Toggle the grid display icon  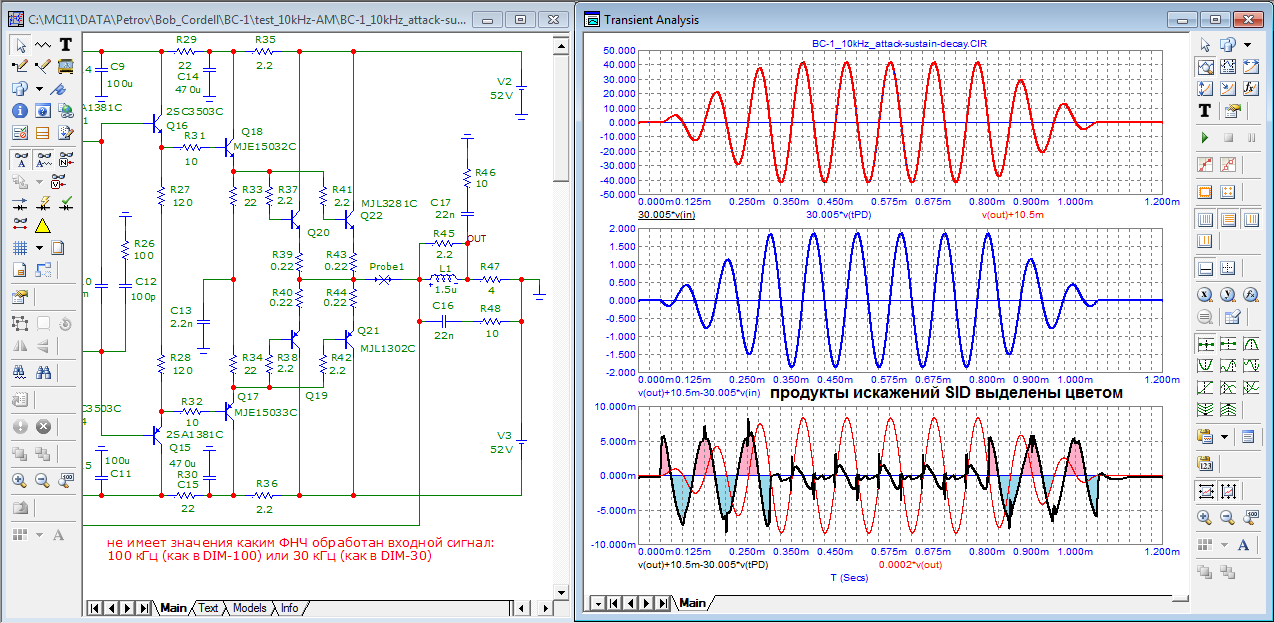[x=19, y=247]
